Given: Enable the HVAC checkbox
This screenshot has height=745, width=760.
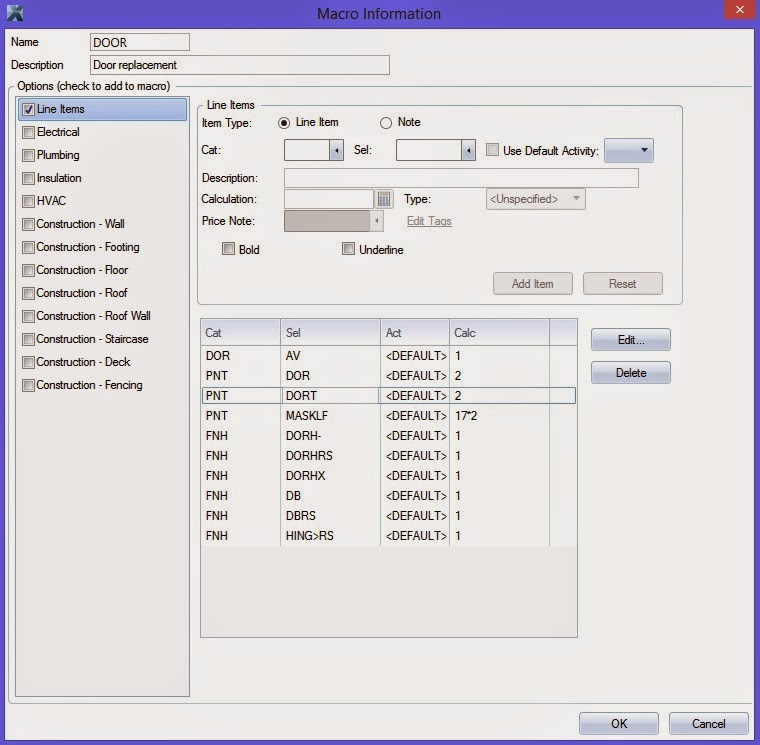Looking at the screenshot, I should pyautogui.click(x=29, y=201).
